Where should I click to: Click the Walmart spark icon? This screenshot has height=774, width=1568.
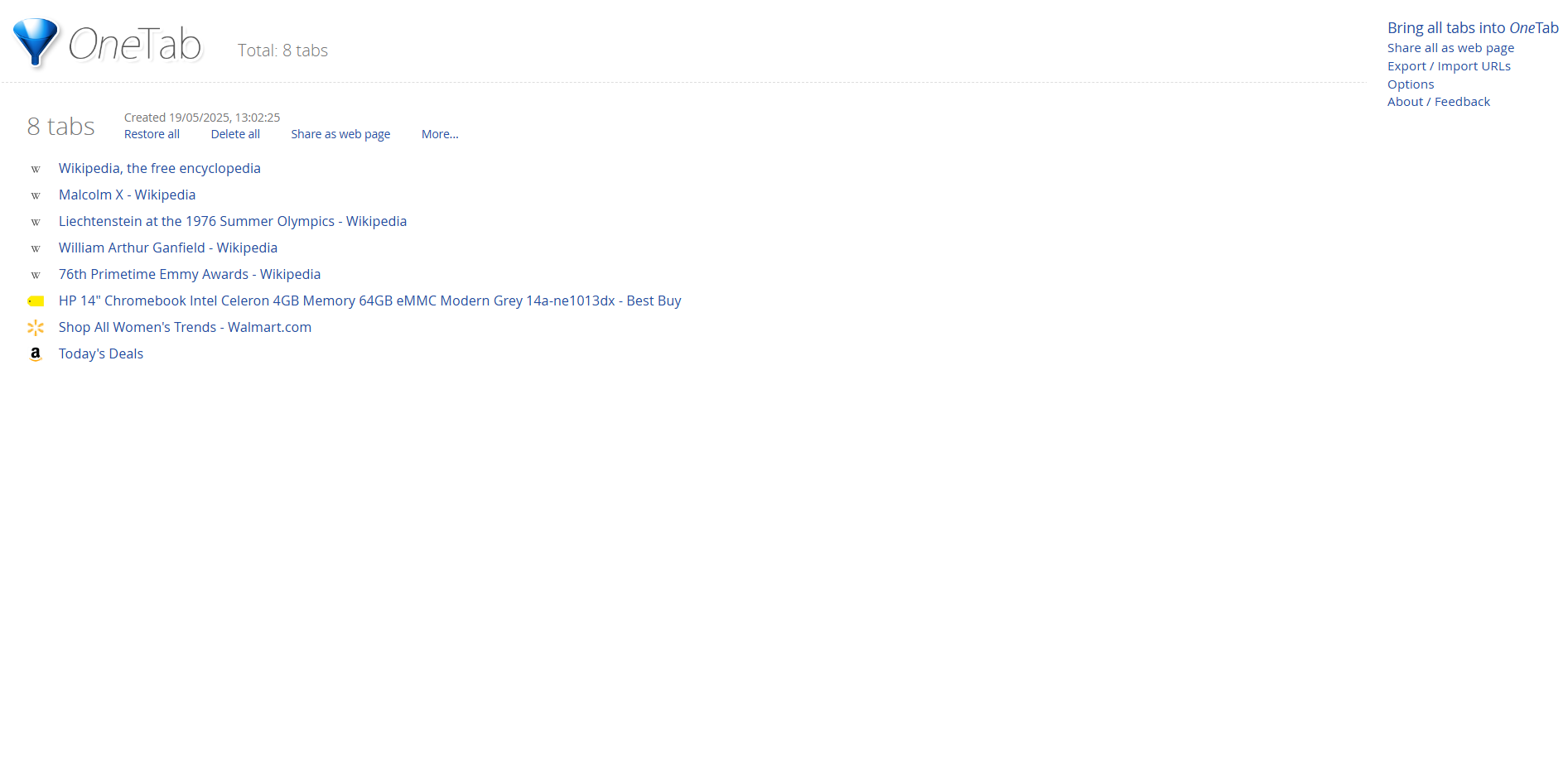(36, 327)
